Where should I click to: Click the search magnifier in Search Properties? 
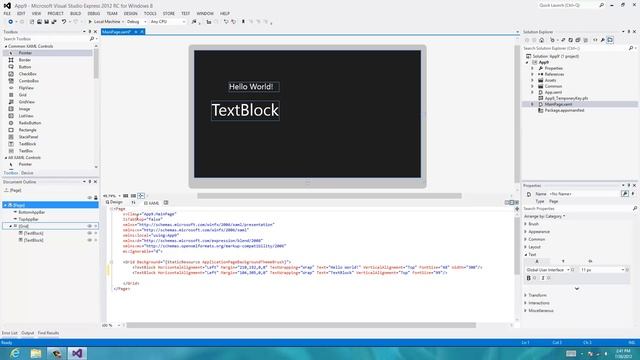pyautogui.click(x=635, y=209)
